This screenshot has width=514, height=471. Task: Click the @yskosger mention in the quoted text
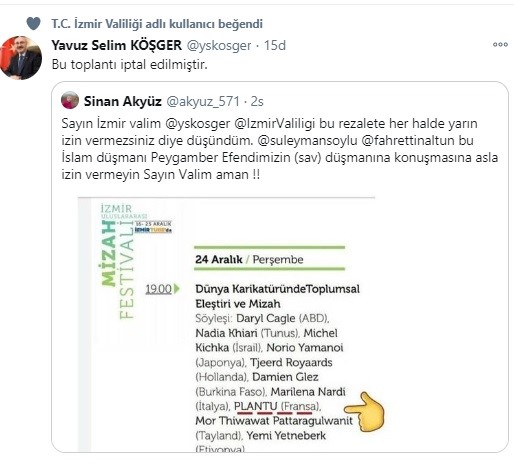198,124
